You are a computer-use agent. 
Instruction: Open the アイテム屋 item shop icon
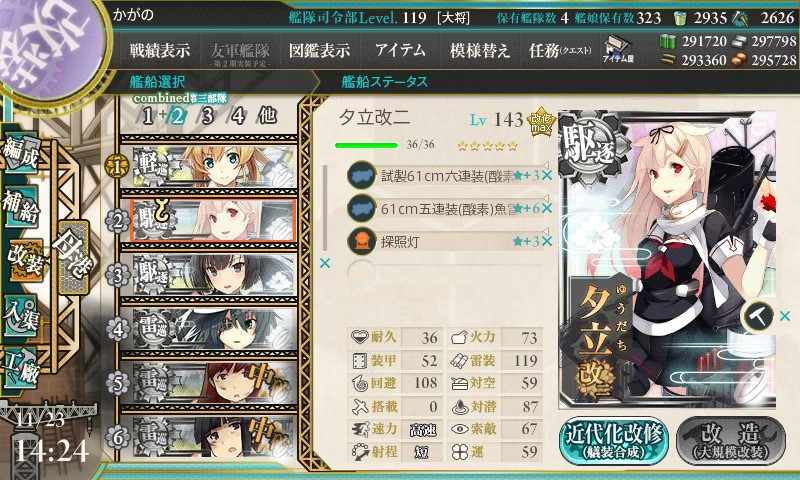(x=618, y=49)
